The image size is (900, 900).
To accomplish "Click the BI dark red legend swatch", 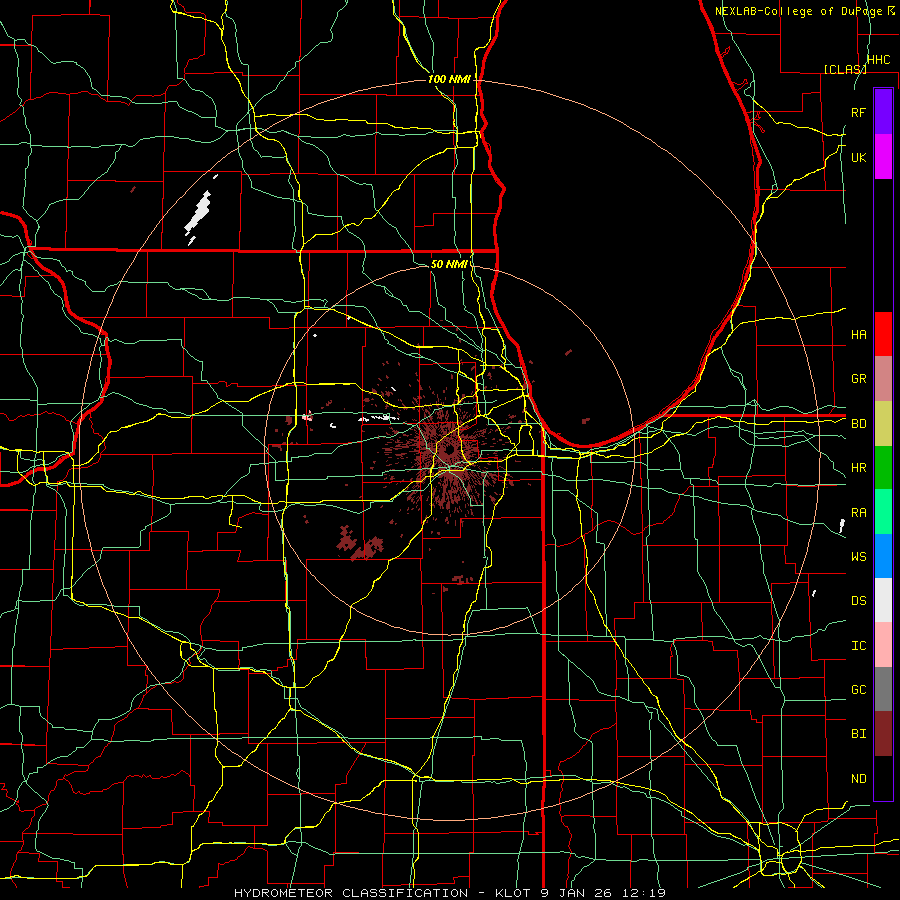I will (883, 734).
